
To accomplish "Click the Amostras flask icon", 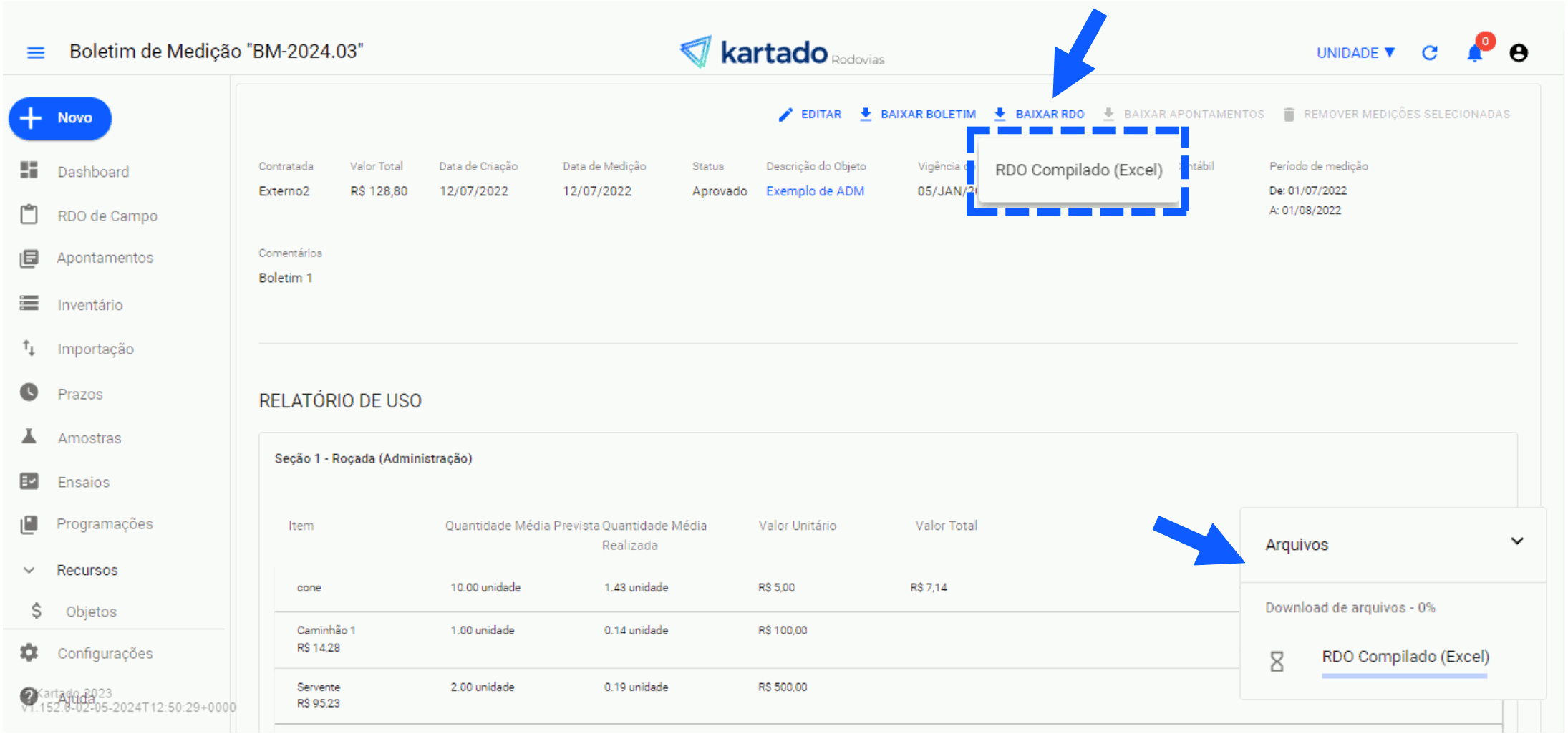I will coord(29,437).
